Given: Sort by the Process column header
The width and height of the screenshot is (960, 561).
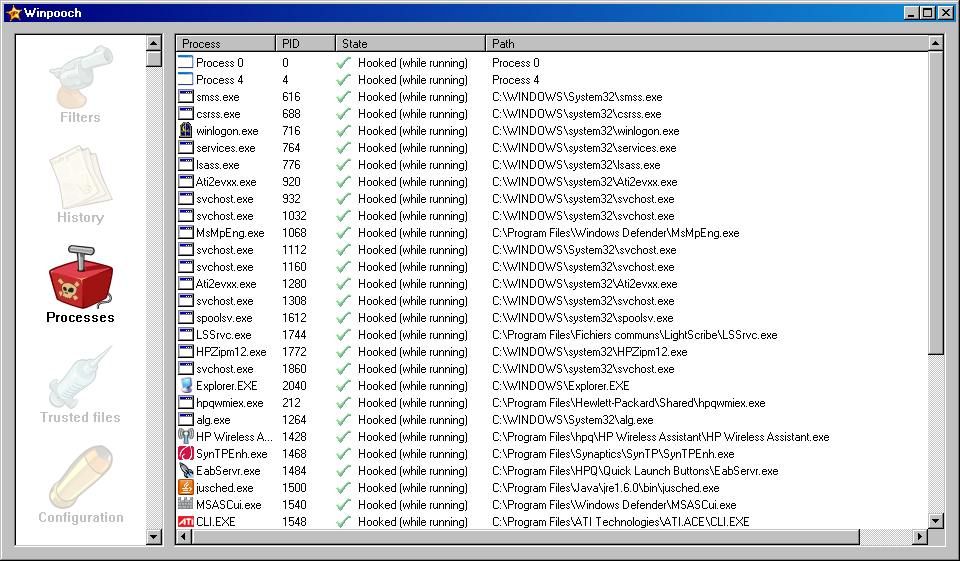Looking at the screenshot, I should pyautogui.click(x=226, y=43).
